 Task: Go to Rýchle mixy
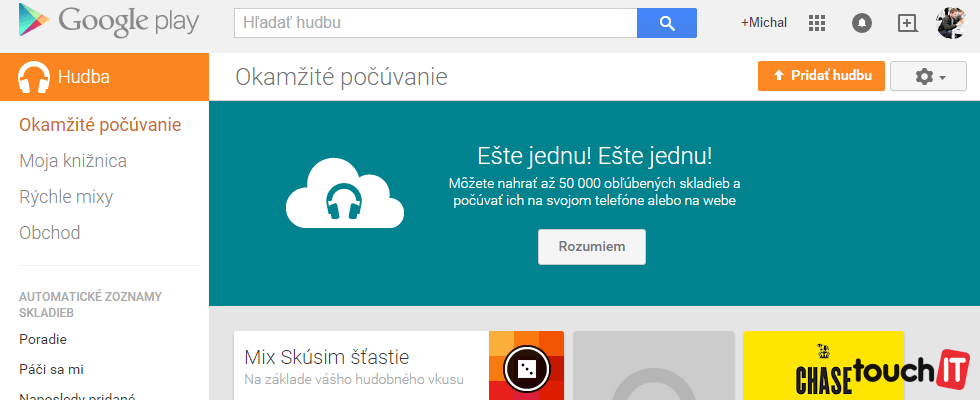click(x=66, y=197)
